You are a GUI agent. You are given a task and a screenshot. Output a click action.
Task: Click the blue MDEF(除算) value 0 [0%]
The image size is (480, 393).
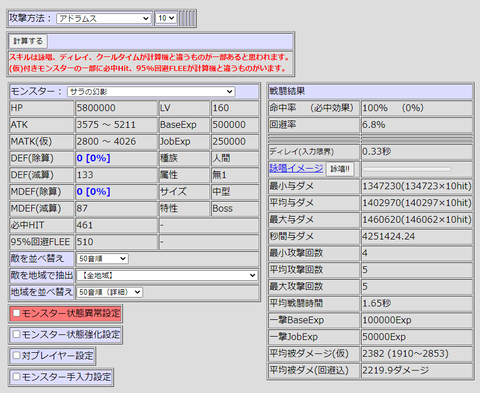(x=93, y=192)
